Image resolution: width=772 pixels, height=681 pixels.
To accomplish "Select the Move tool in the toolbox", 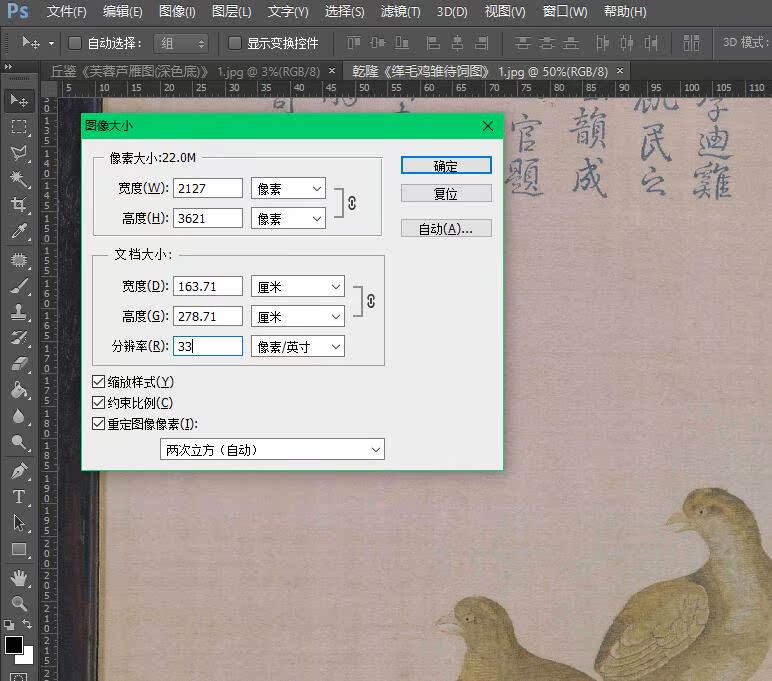I will pos(19,100).
